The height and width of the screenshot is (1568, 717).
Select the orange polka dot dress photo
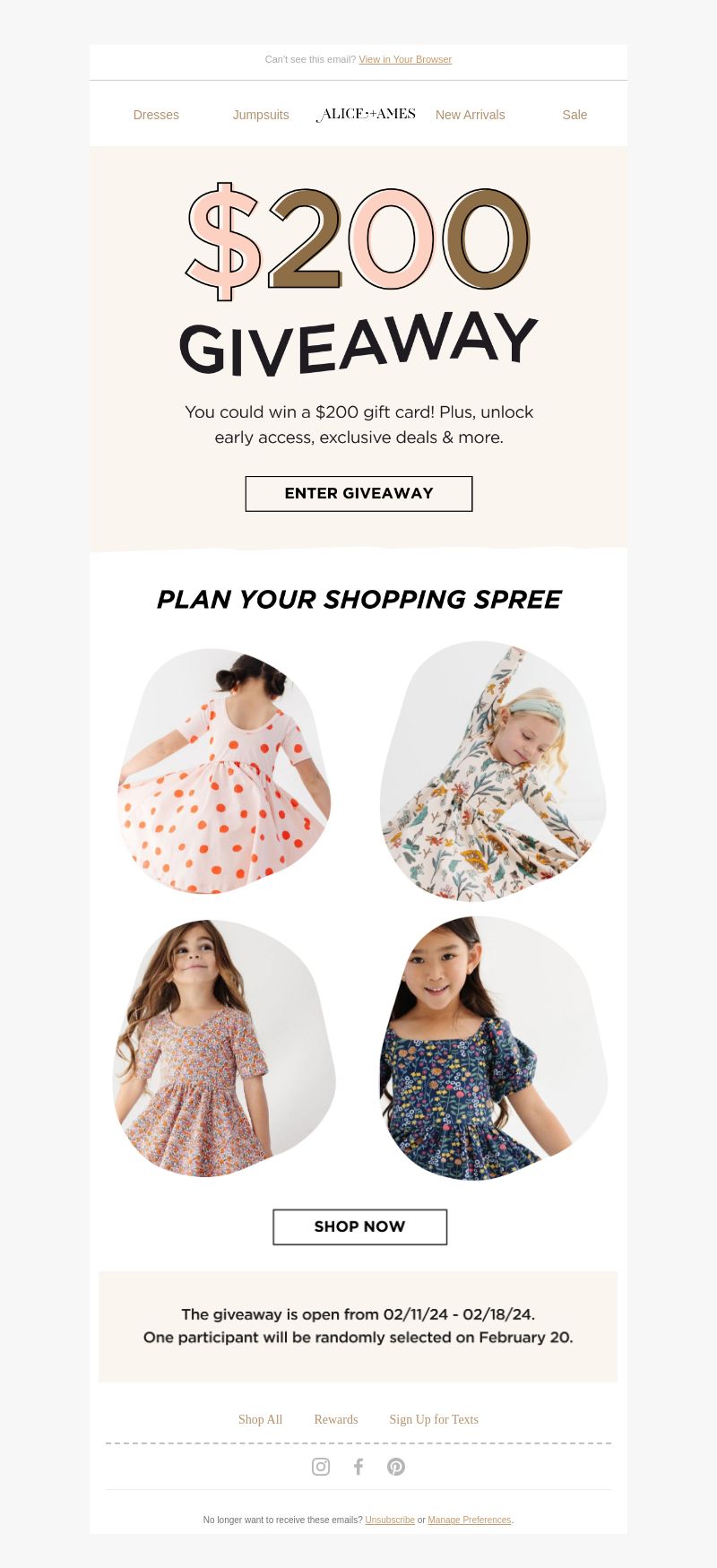pyautogui.click(x=224, y=771)
